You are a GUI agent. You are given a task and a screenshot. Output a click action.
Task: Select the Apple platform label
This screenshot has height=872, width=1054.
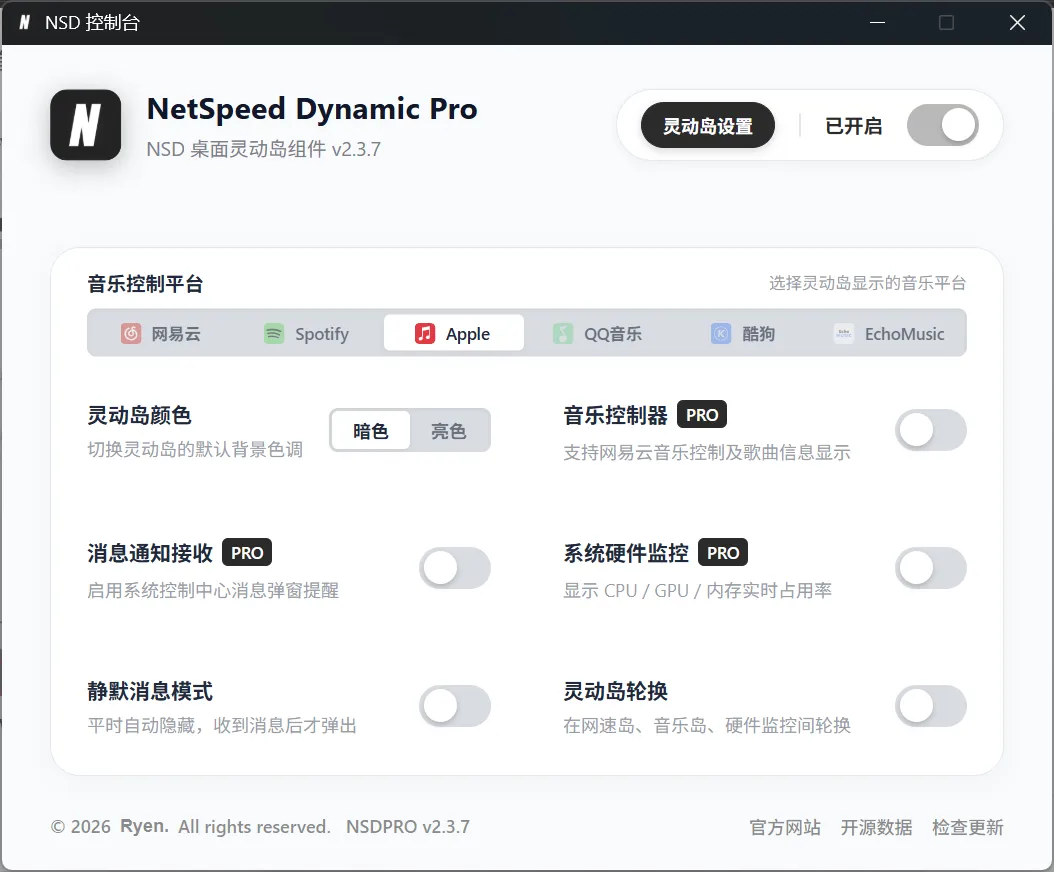click(468, 334)
